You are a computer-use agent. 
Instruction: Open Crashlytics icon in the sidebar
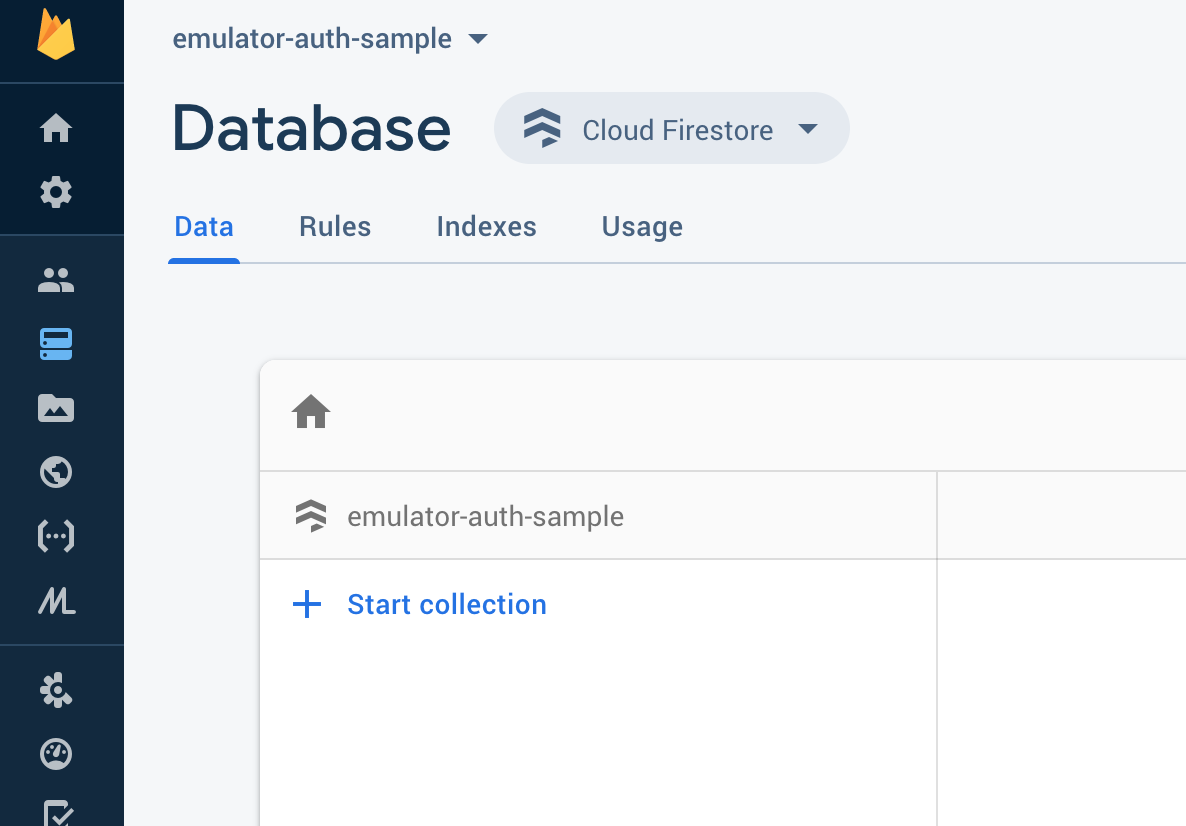[x=56, y=690]
